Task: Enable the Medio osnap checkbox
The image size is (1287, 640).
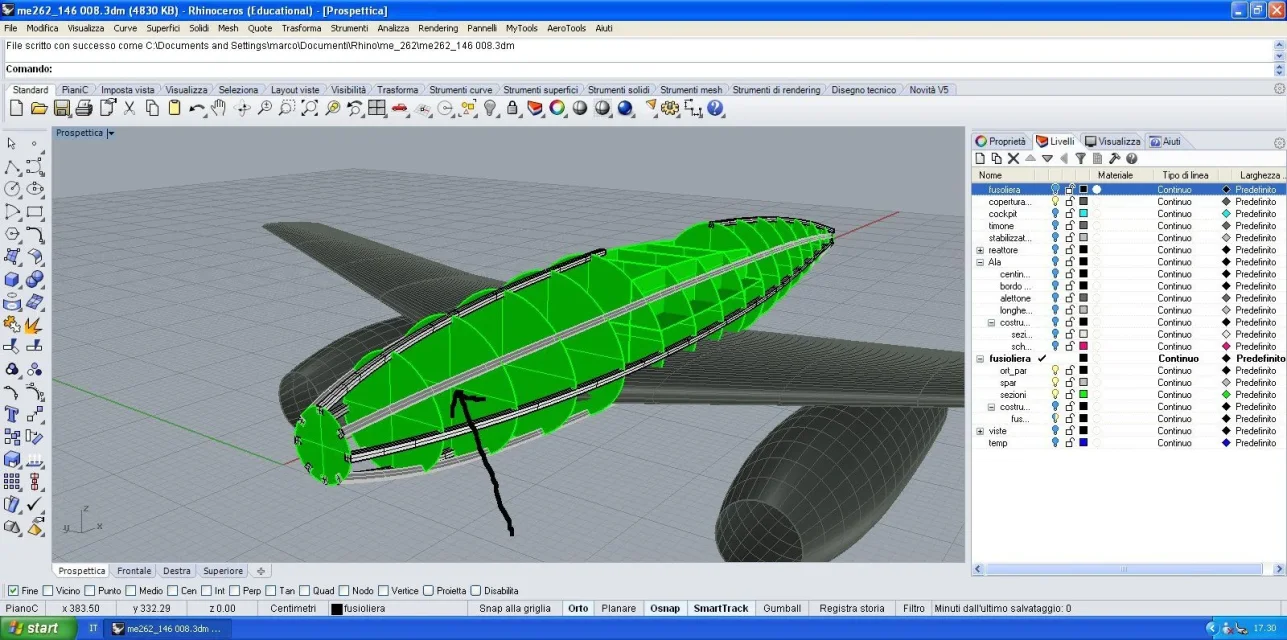Action: 132,591
